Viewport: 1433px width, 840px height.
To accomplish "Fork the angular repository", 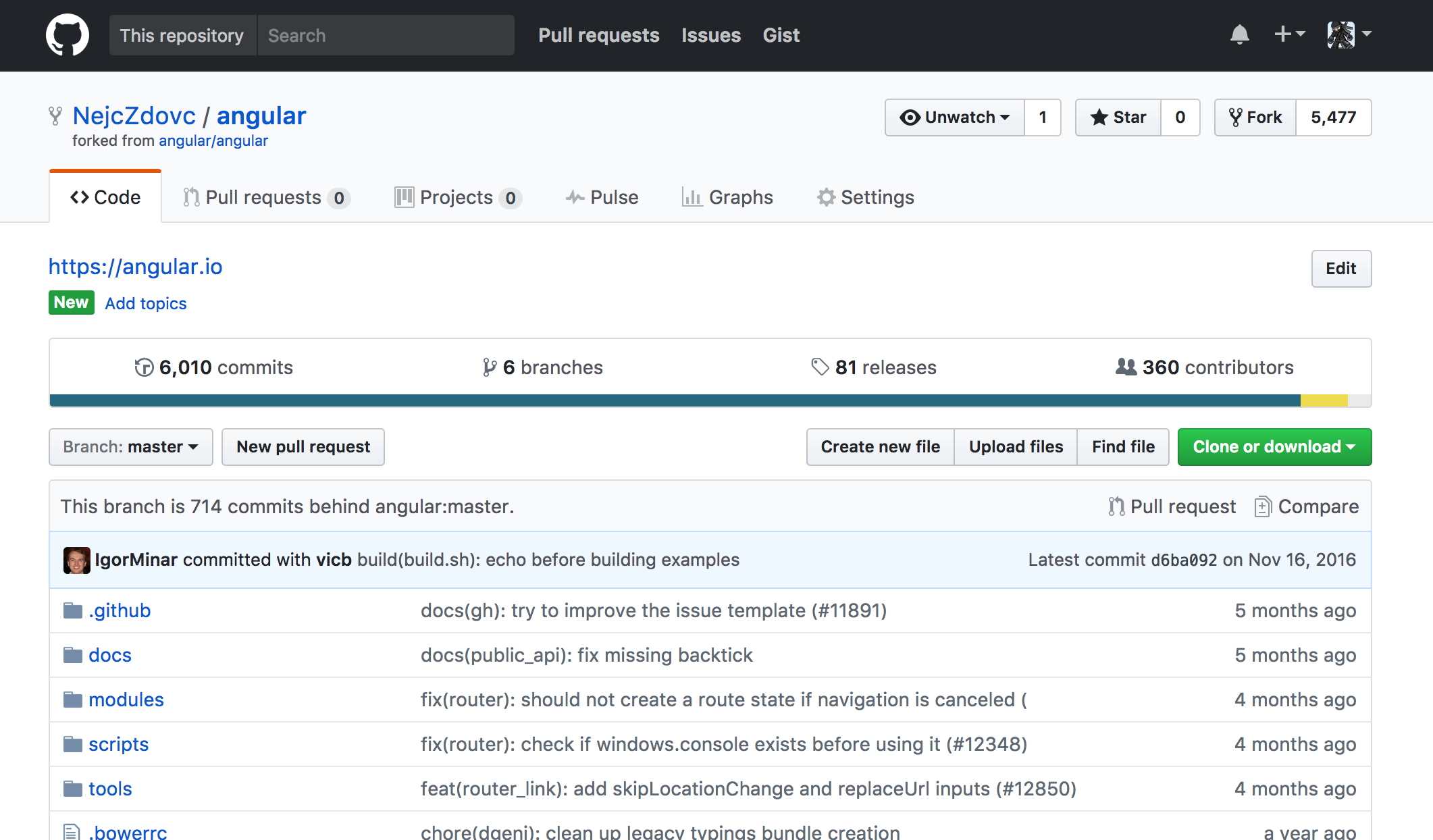I will [x=1255, y=117].
